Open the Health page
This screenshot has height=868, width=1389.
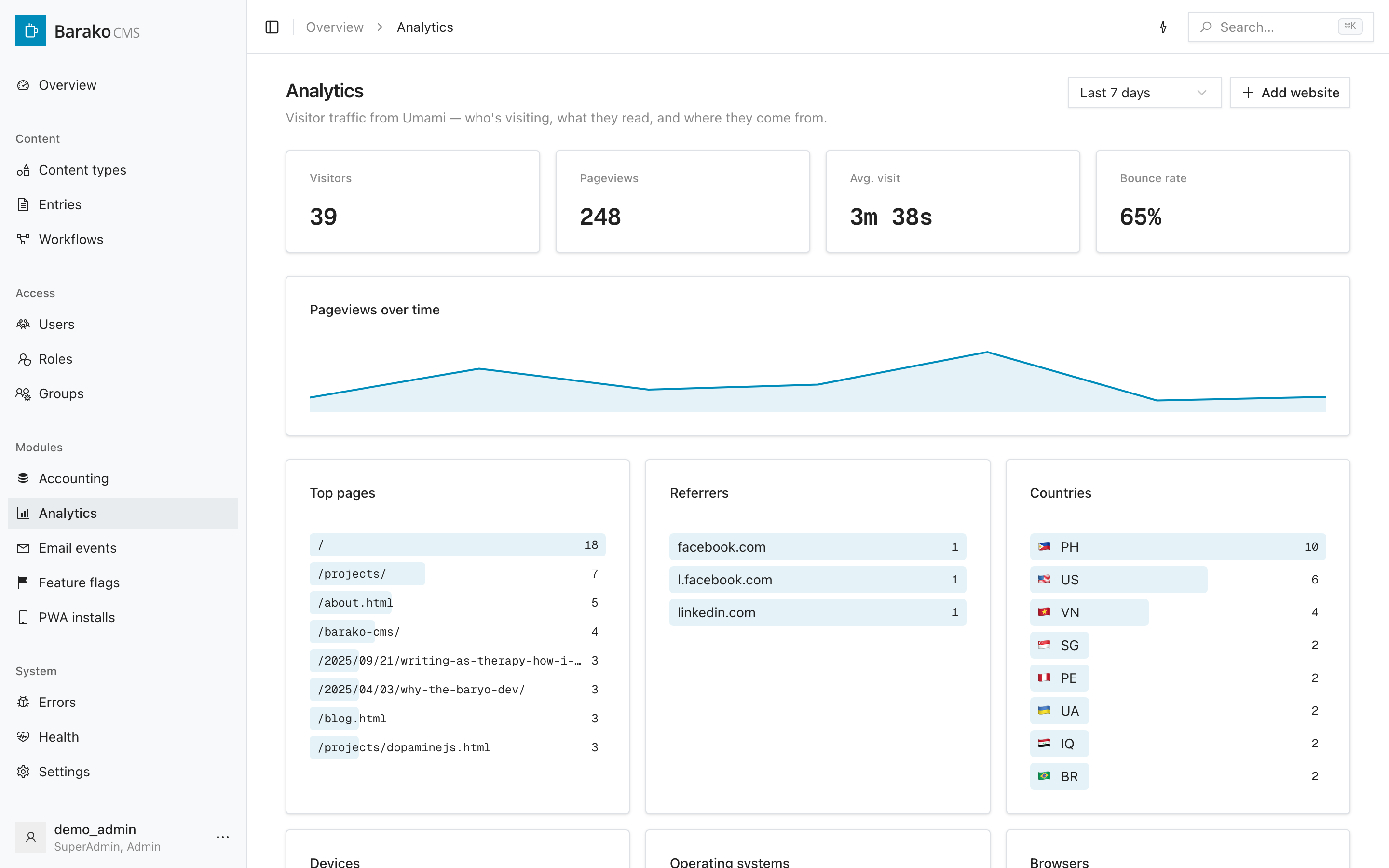(123, 736)
